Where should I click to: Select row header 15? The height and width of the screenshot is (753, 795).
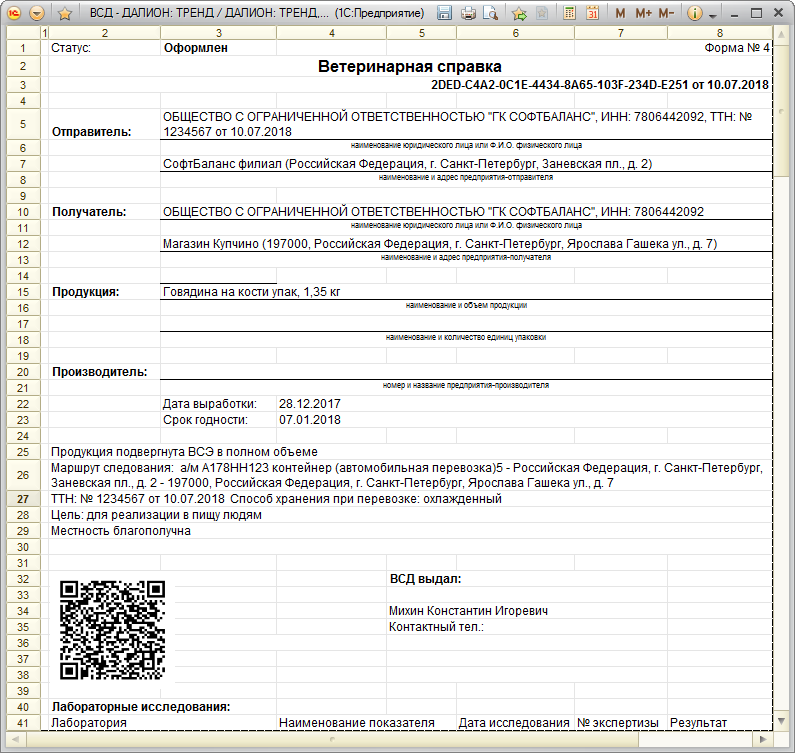(x=23, y=292)
